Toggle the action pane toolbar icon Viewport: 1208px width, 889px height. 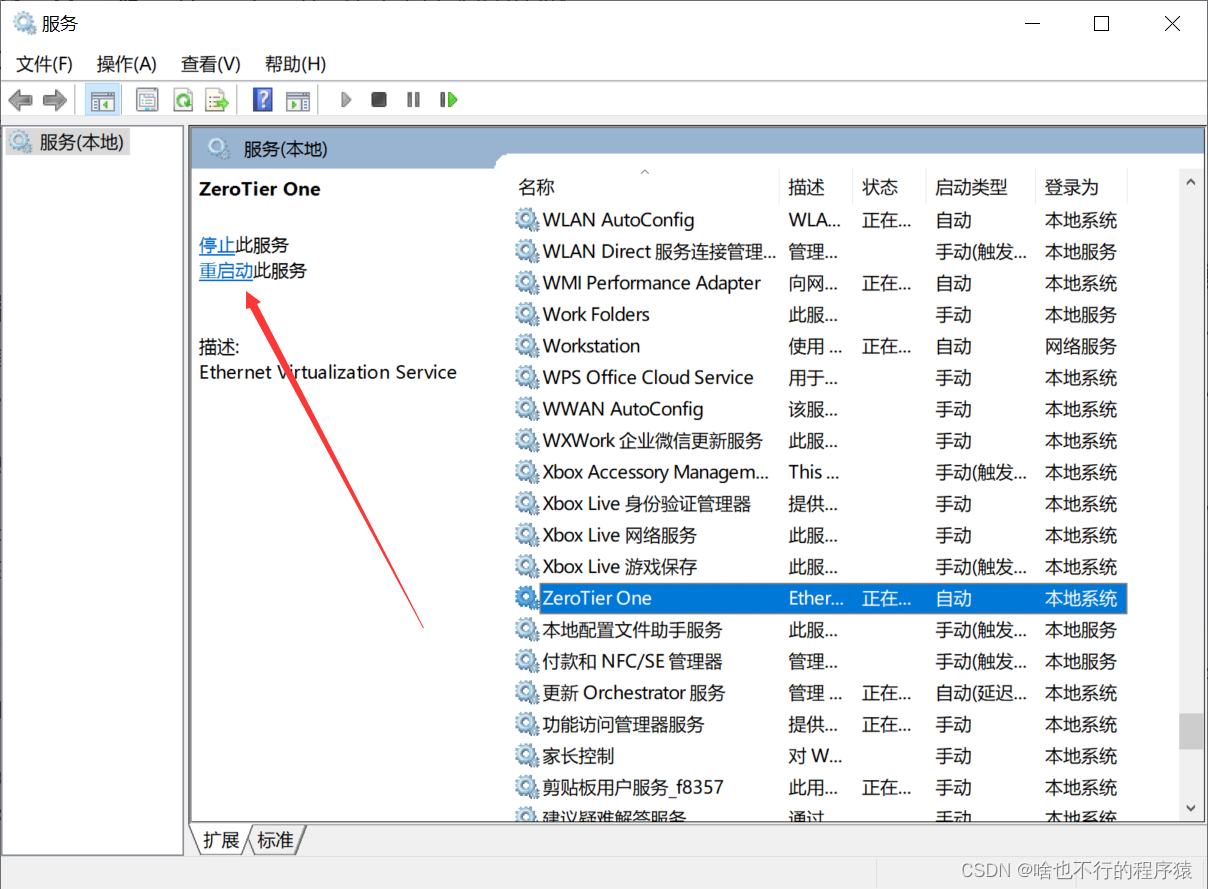point(297,100)
